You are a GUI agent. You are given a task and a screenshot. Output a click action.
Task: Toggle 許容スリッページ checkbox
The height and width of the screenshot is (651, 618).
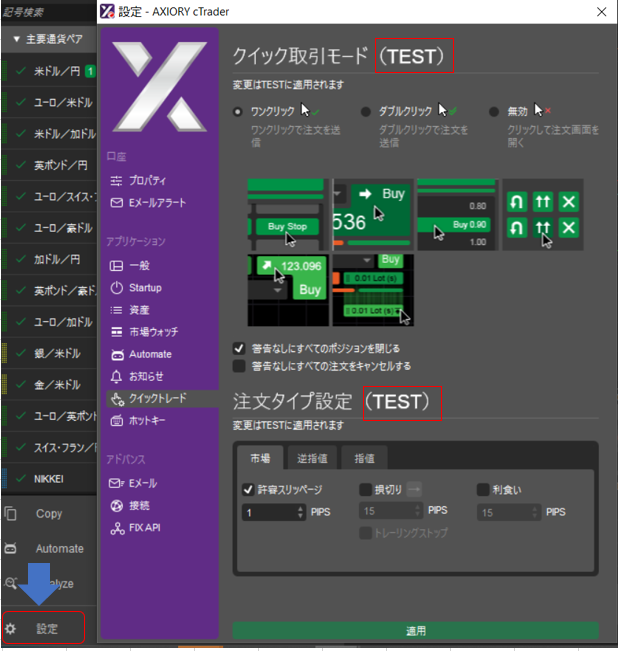point(248,490)
